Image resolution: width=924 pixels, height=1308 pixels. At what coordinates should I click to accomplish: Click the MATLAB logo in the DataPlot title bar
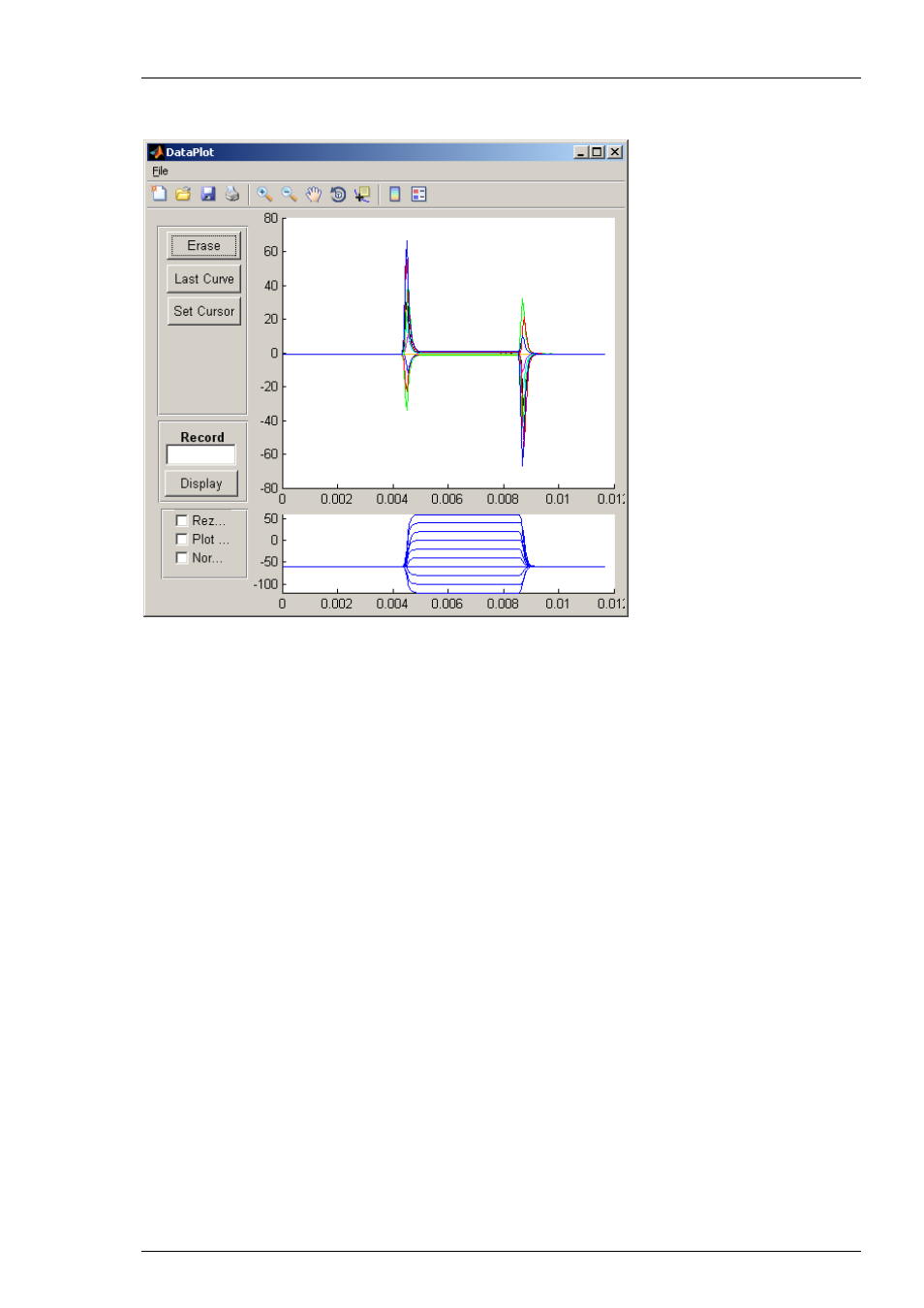coord(156,152)
